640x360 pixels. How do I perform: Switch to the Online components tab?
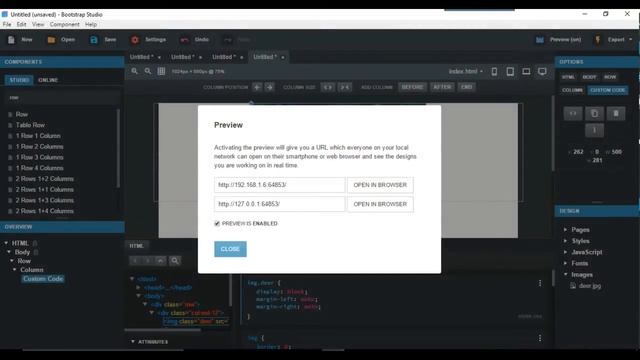point(48,80)
